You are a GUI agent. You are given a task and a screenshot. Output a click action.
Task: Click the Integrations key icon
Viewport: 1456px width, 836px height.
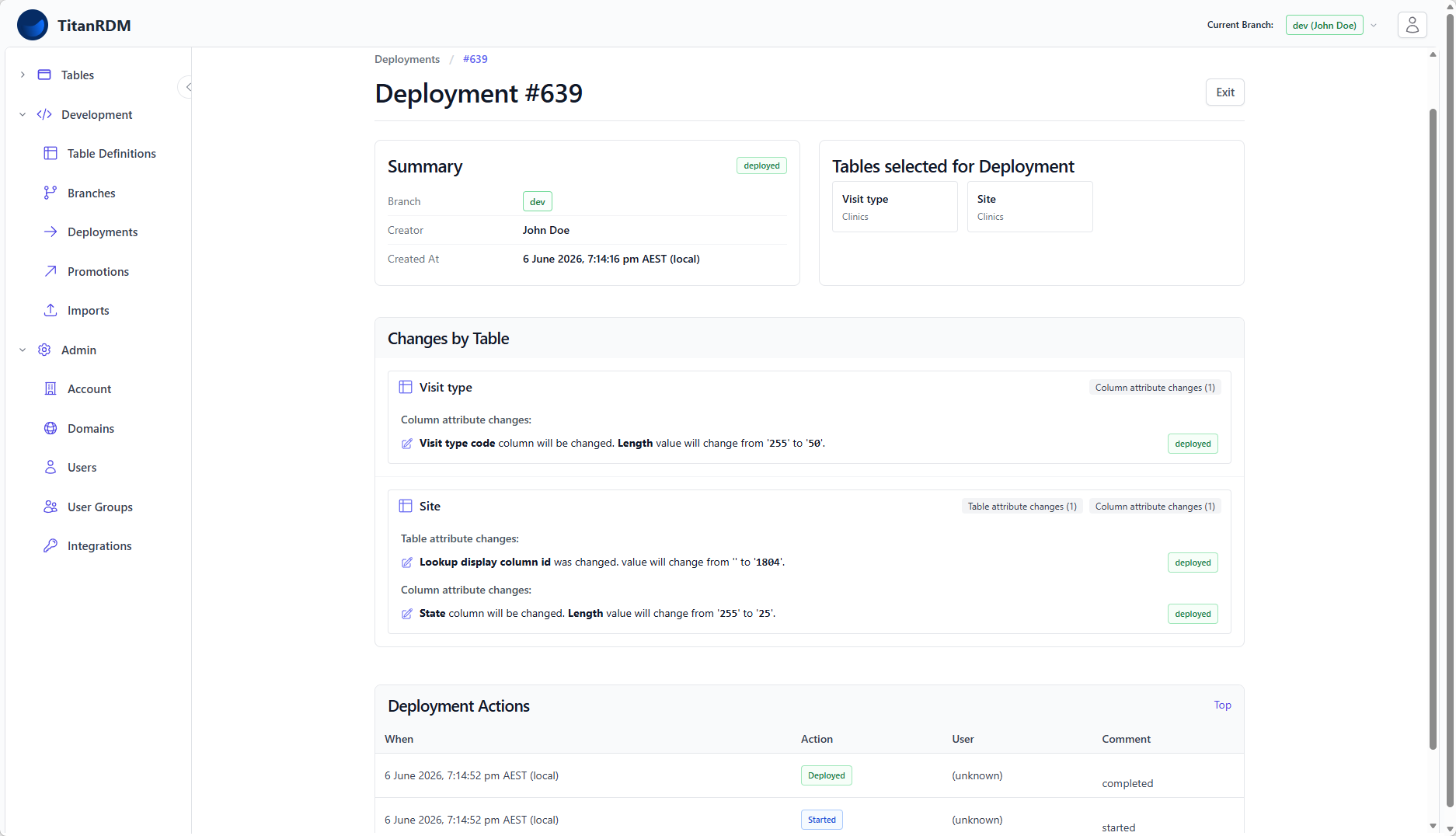[51, 545]
